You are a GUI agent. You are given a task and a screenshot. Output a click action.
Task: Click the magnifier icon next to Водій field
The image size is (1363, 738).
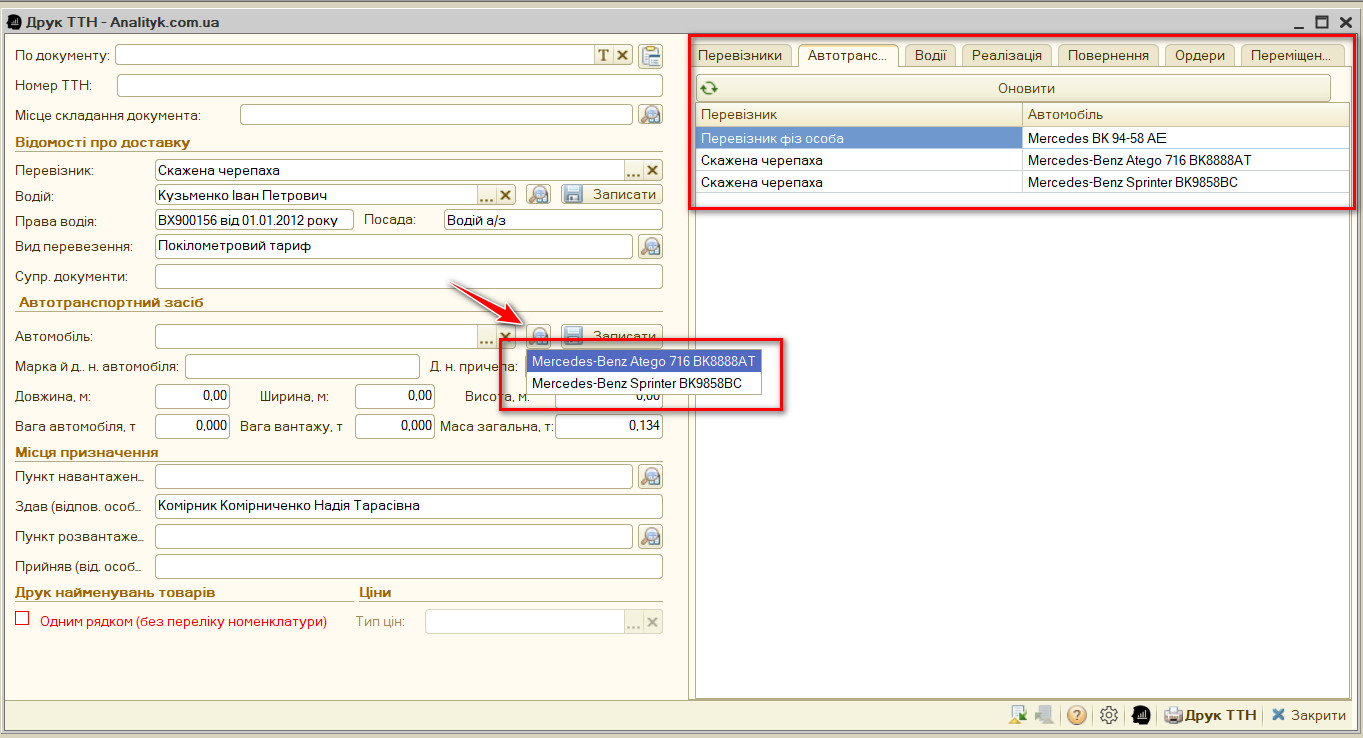pos(539,195)
